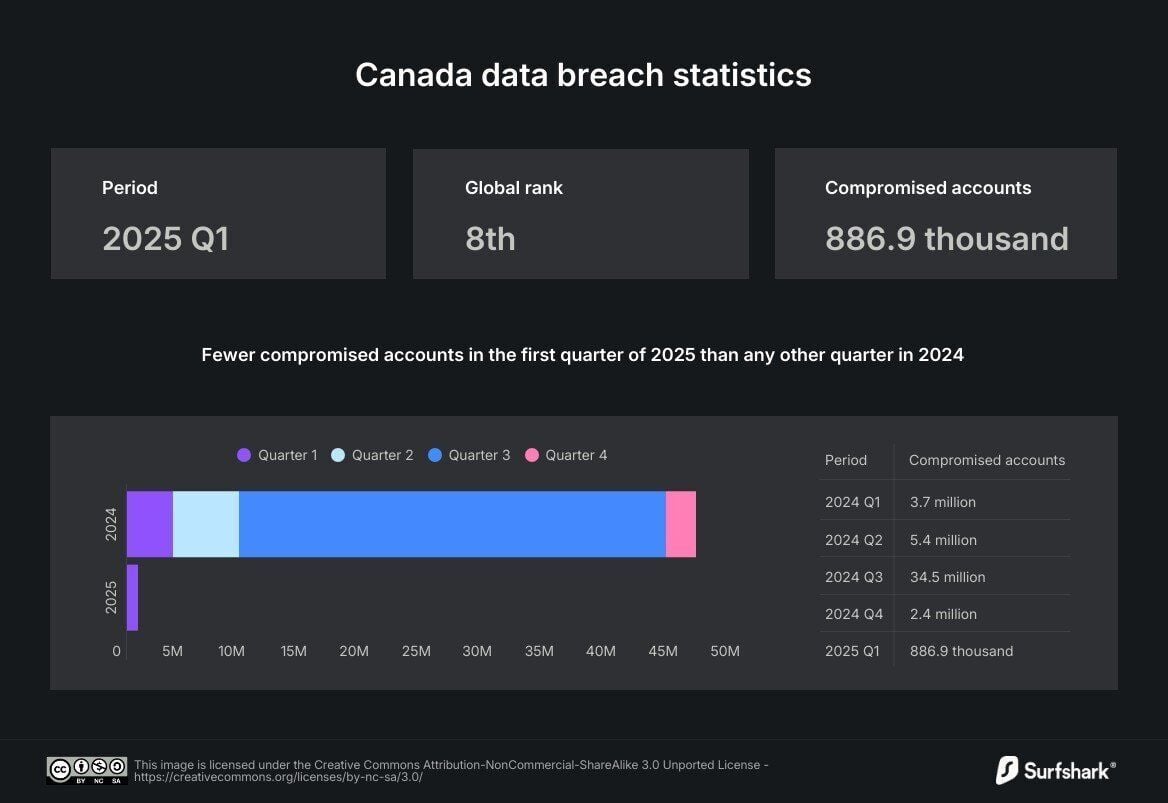Click the Surfshark logo icon
Screen dimensions: 1168x803
pos(1006,770)
